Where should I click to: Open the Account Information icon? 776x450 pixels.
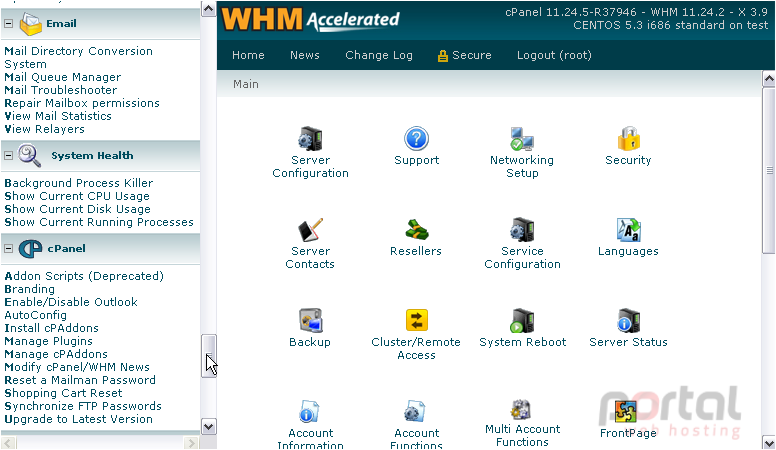pyautogui.click(x=309, y=412)
